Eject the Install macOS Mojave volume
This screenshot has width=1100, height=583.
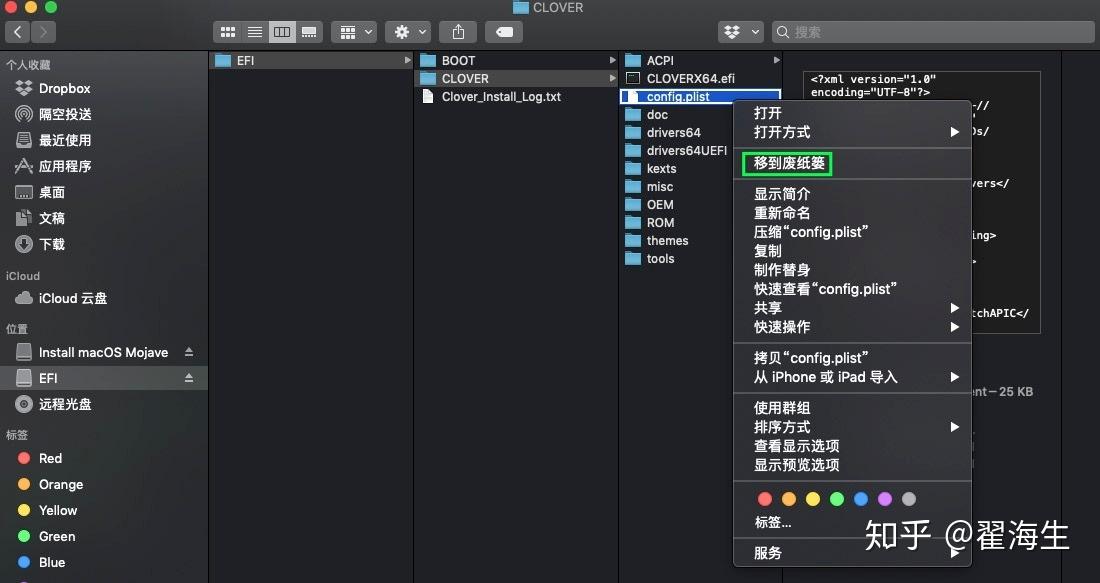click(189, 352)
